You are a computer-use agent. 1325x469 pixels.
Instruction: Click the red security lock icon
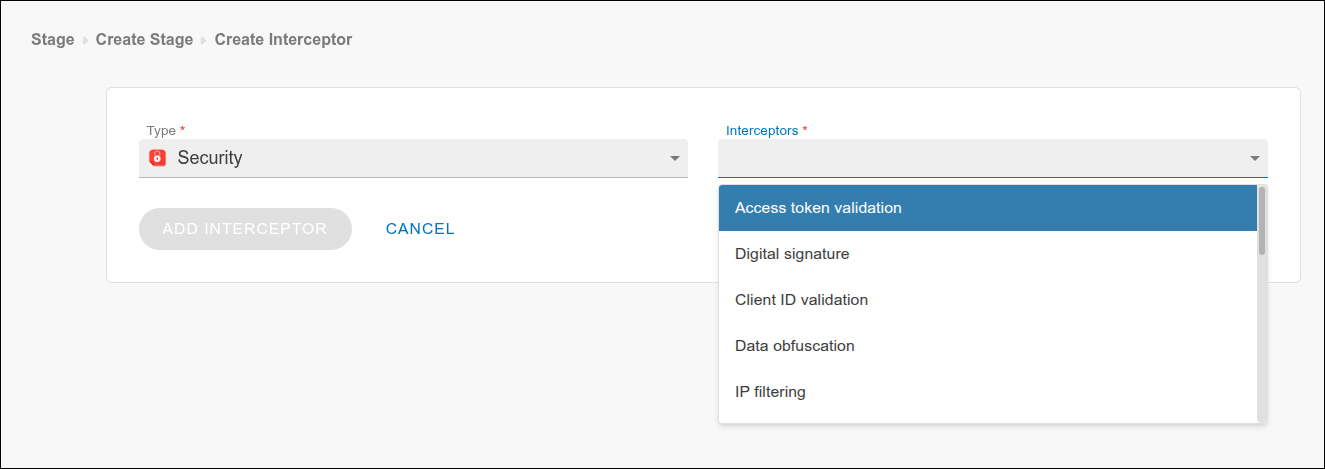(x=157, y=158)
